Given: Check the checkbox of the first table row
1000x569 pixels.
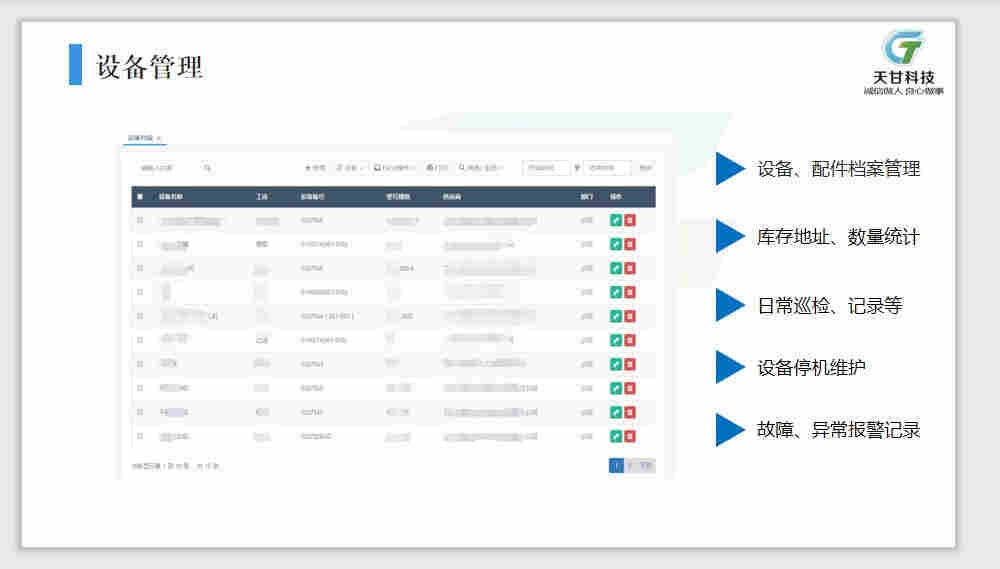Looking at the screenshot, I should (140, 220).
